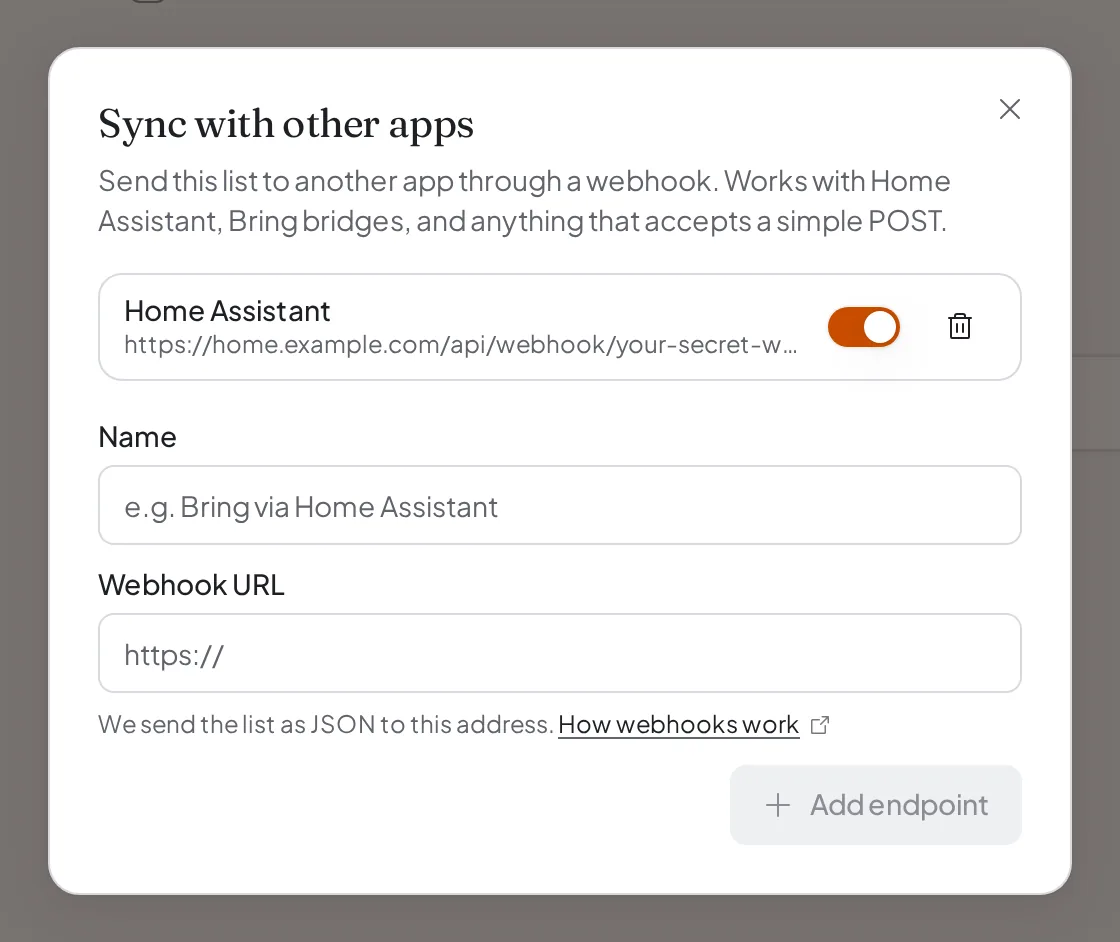Focus the Webhook URL input field

click(559, 653)
